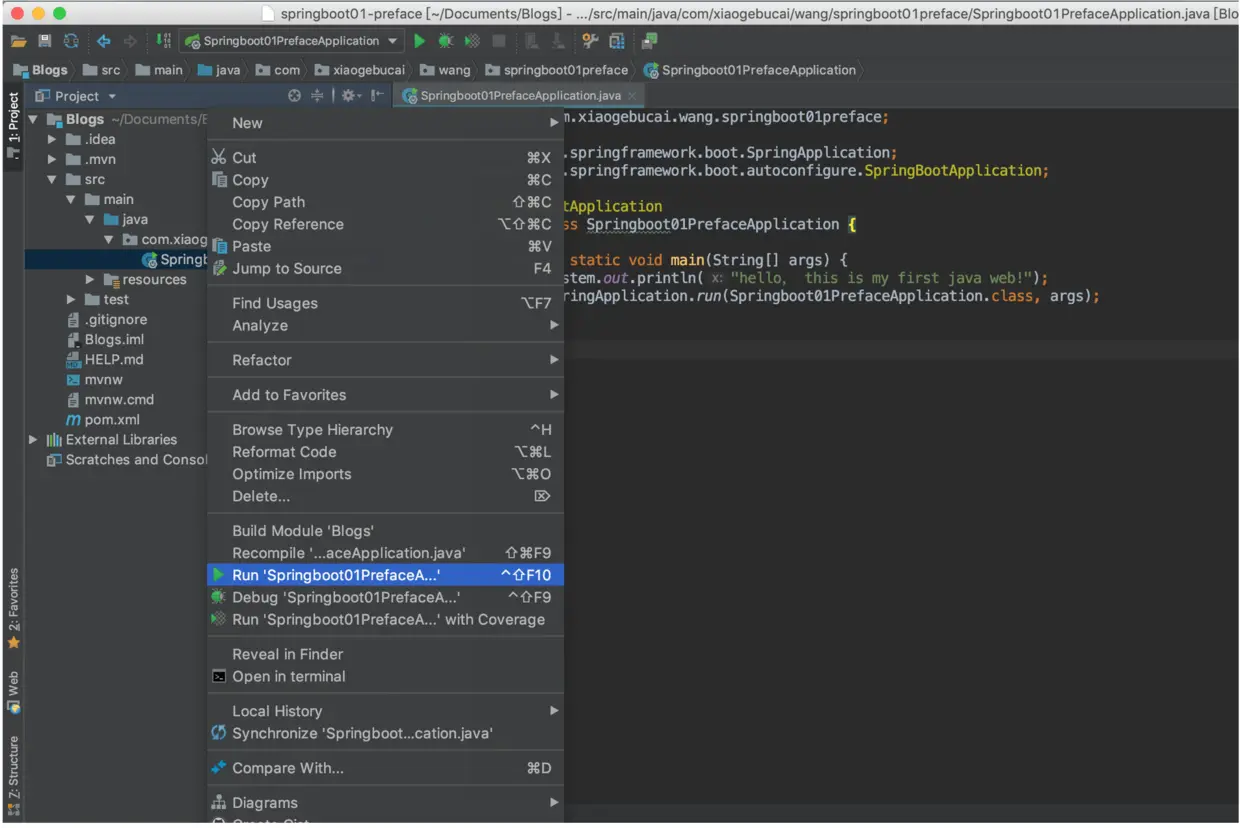Click the rightmost toolbar icon after Project Structure
This screenshot has height=828, width=1240.
click(x=650, y=41)
